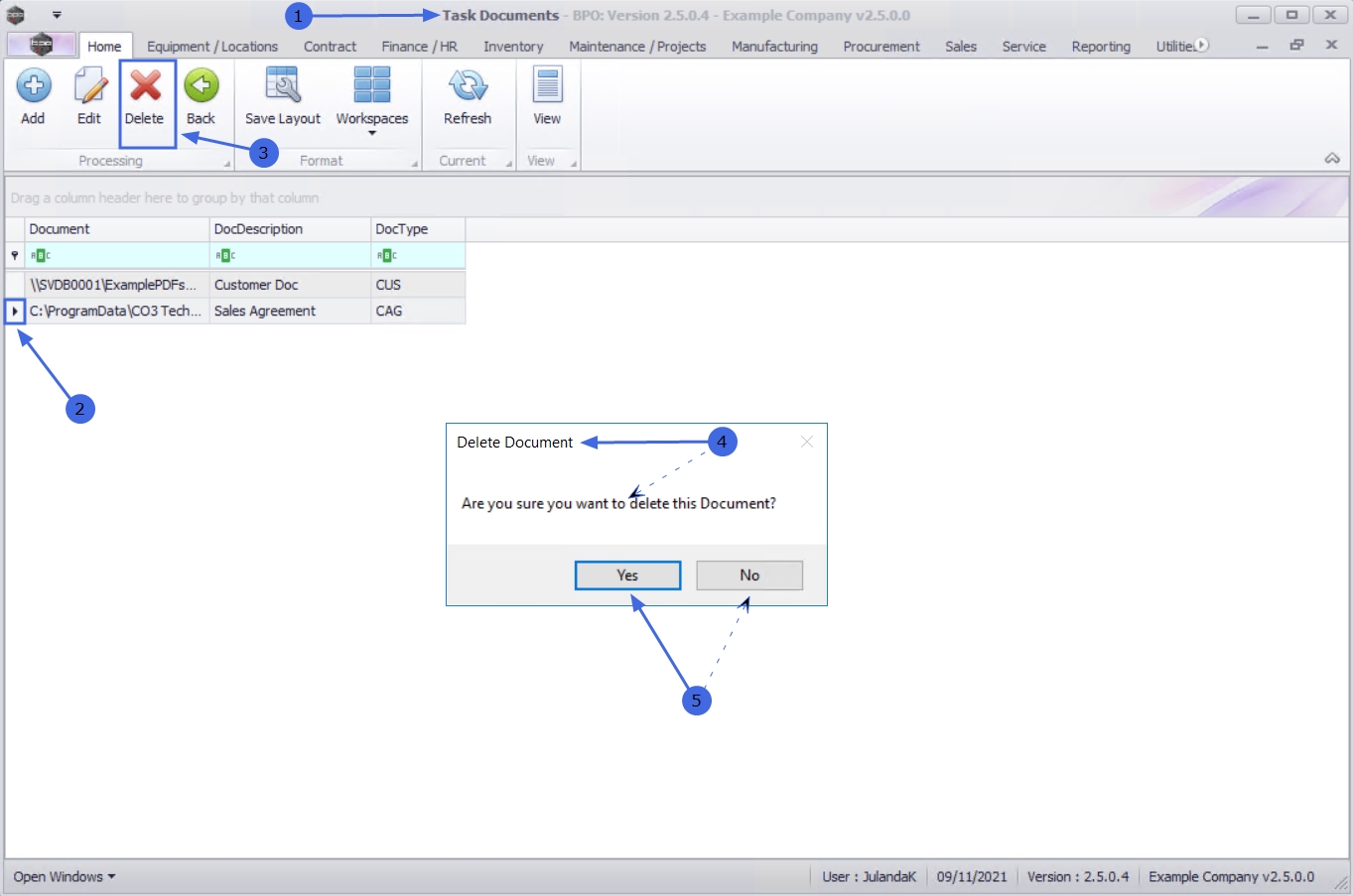This screenshot has width=1353, height=896.
Task: Select the row indicator for Sales Agreement row
Action: tap(15, 312)
